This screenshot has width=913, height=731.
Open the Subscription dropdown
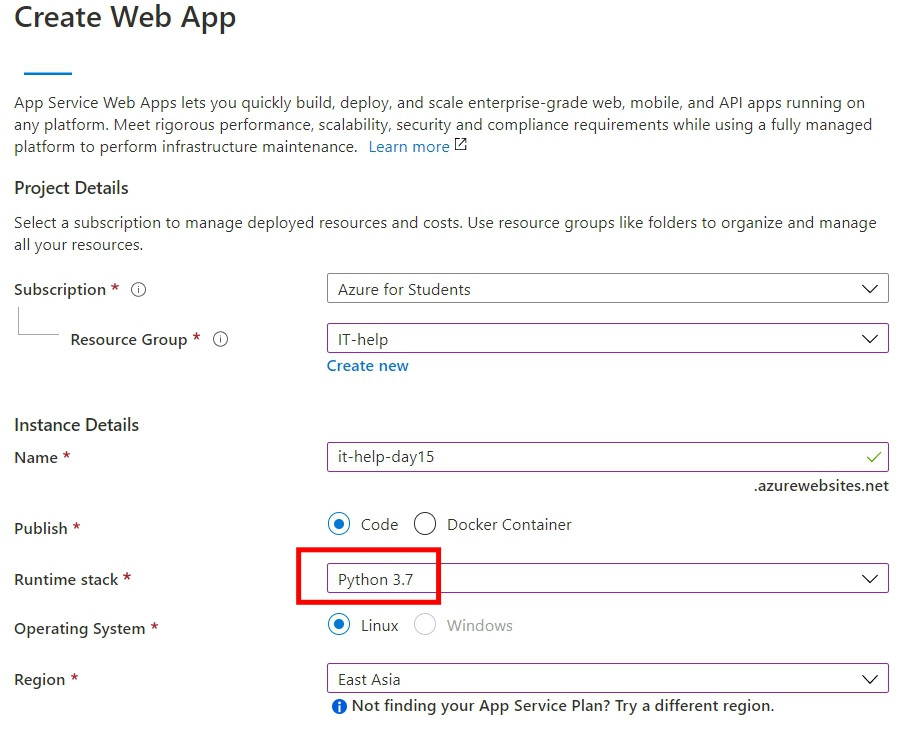click(x=607, y=289)
